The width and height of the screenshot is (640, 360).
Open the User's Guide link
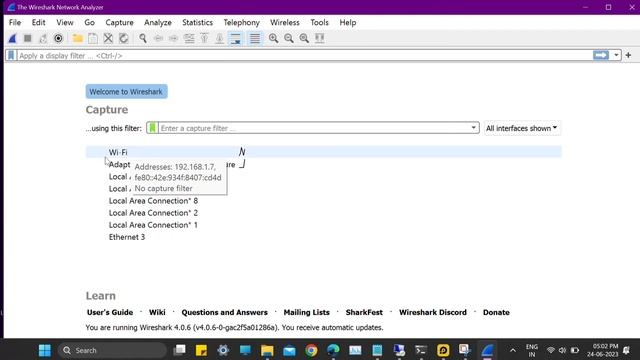click(110, 312)
